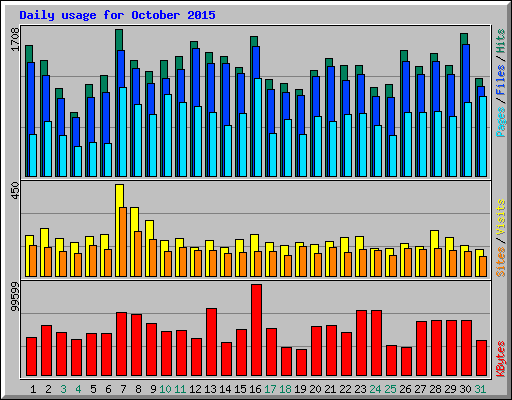
Task: Pick the orange Sites bar for day 9
Action: [153, 258]
